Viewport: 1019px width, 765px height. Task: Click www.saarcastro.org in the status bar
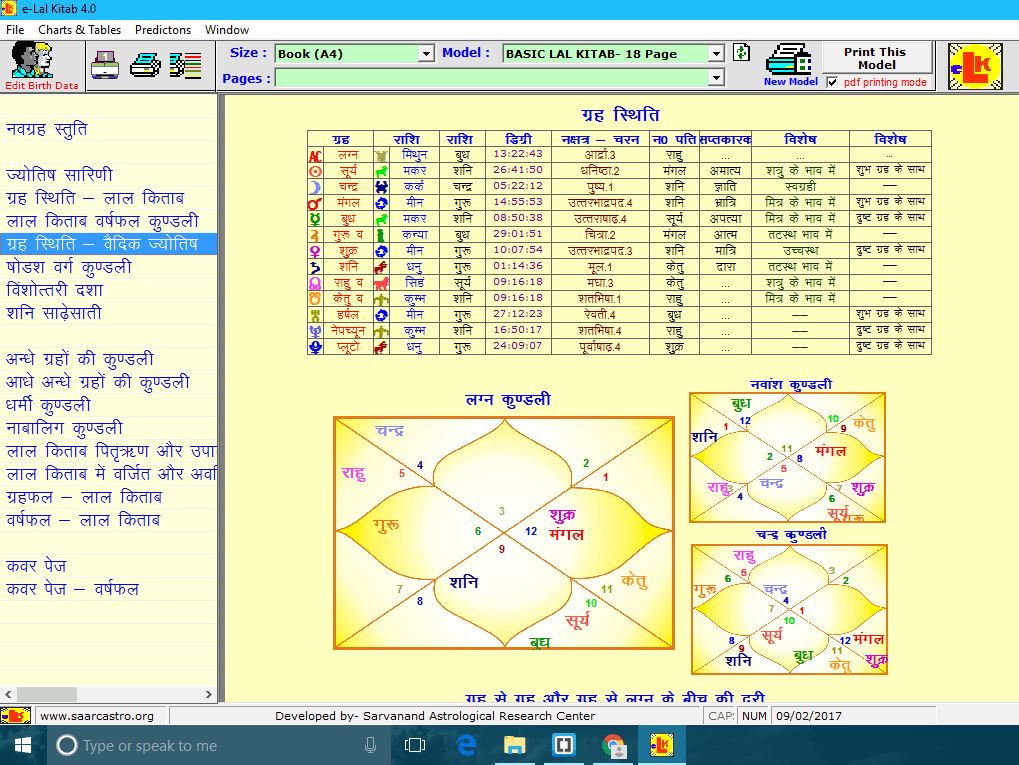97,716
